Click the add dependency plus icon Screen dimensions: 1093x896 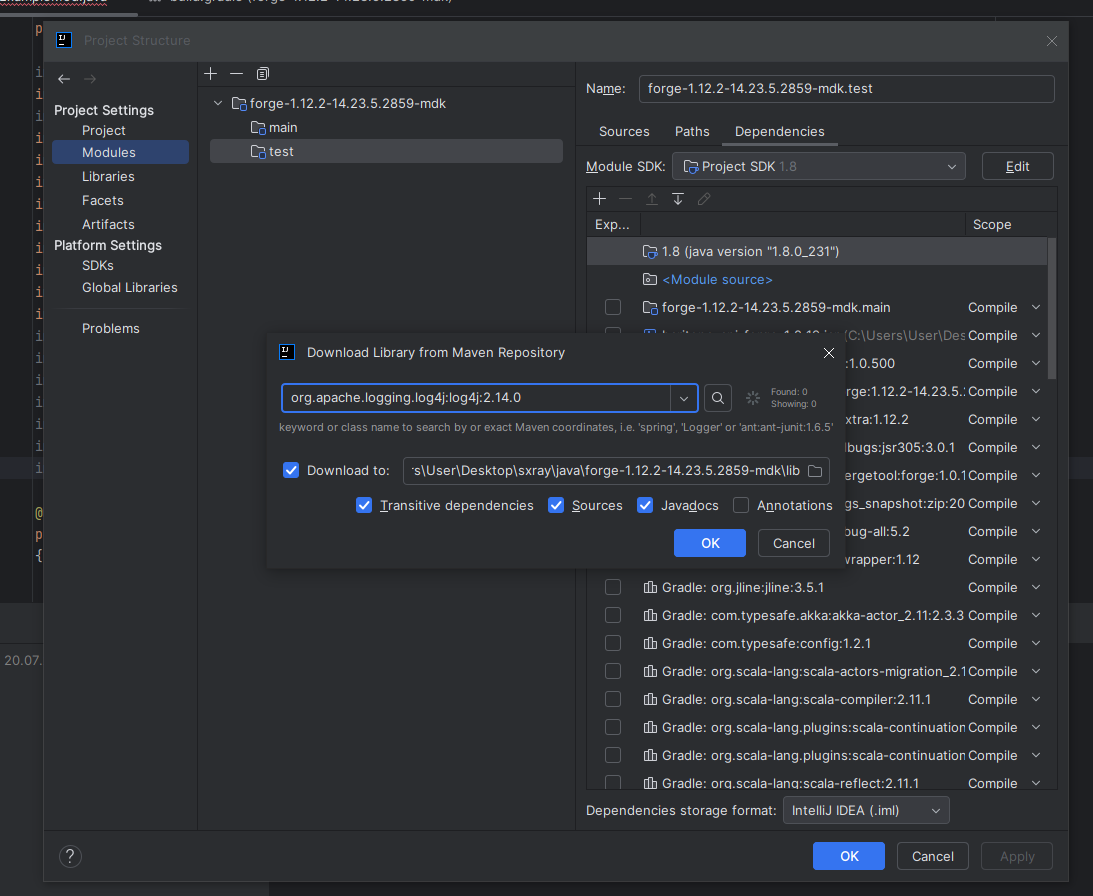600,199
